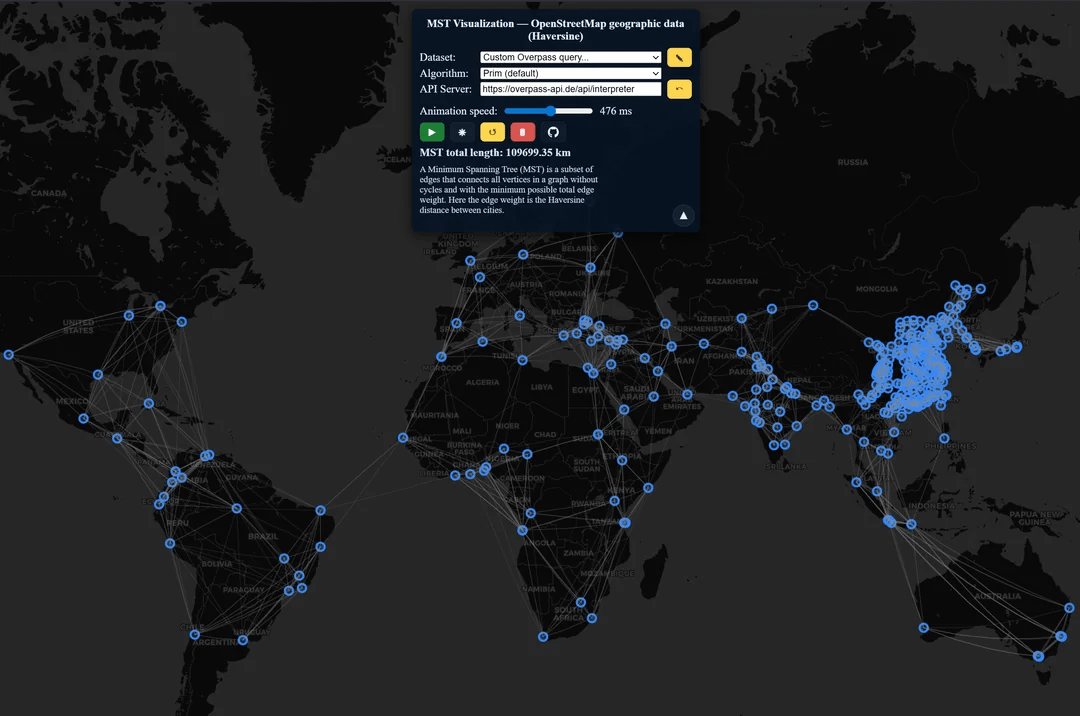Click into the API Server URL field
Screen dimensions: 1080x716
pyautogui.click(x=570, y=89)
